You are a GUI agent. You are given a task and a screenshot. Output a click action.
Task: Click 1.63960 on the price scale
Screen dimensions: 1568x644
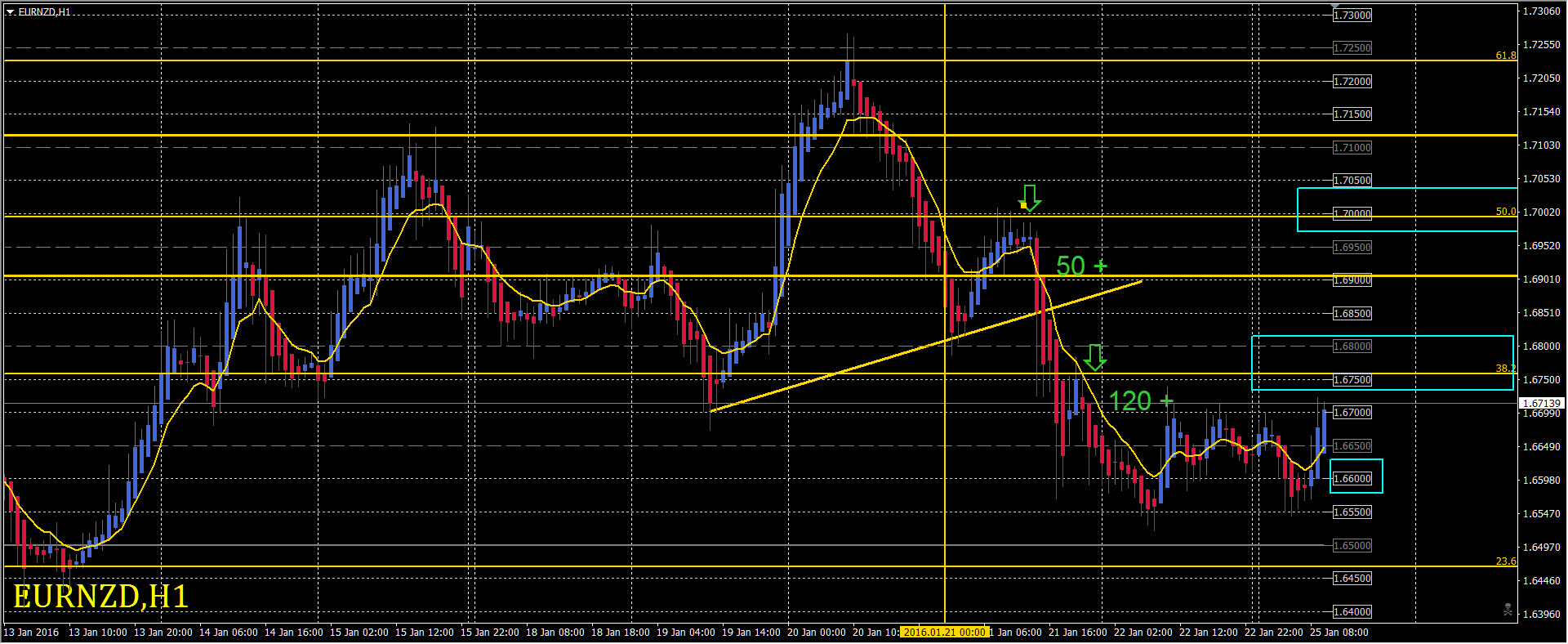click(x=1542, y=615)
